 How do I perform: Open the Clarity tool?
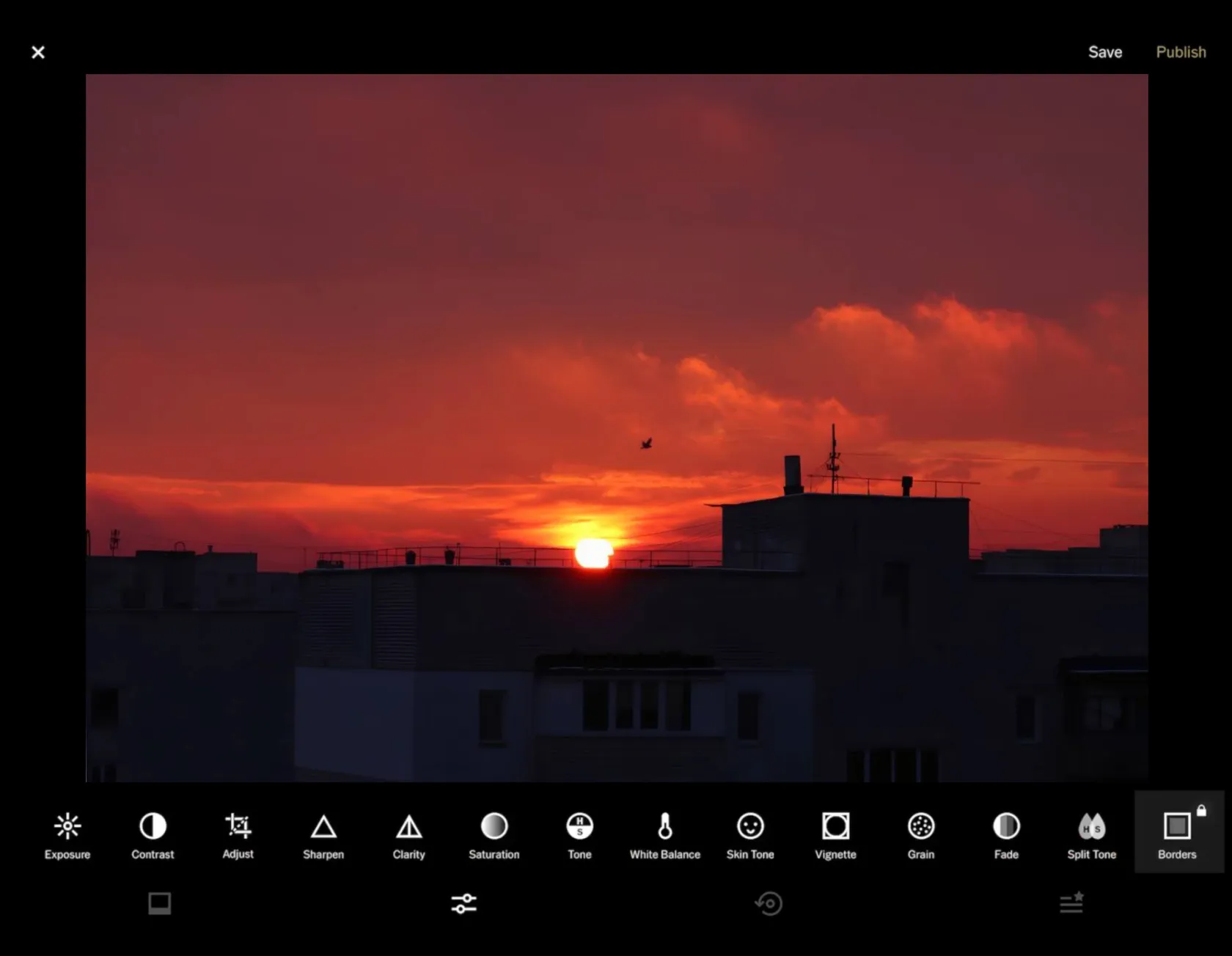pos(408,834)
